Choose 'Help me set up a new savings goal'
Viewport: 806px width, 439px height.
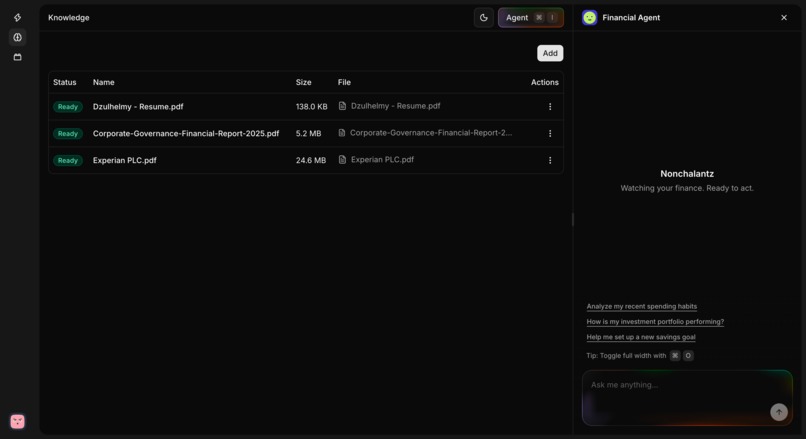click(x=641, y=337)
